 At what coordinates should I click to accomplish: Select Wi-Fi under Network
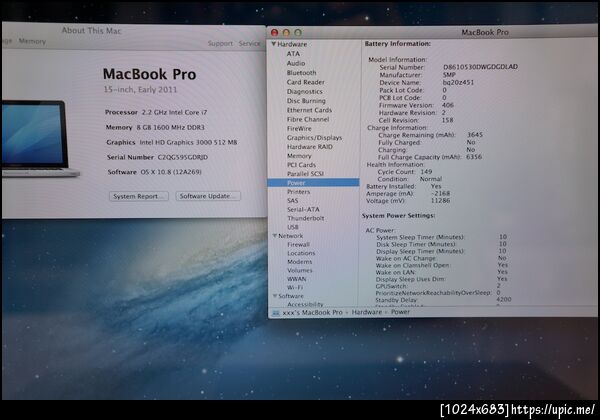(x=295, y=287)
